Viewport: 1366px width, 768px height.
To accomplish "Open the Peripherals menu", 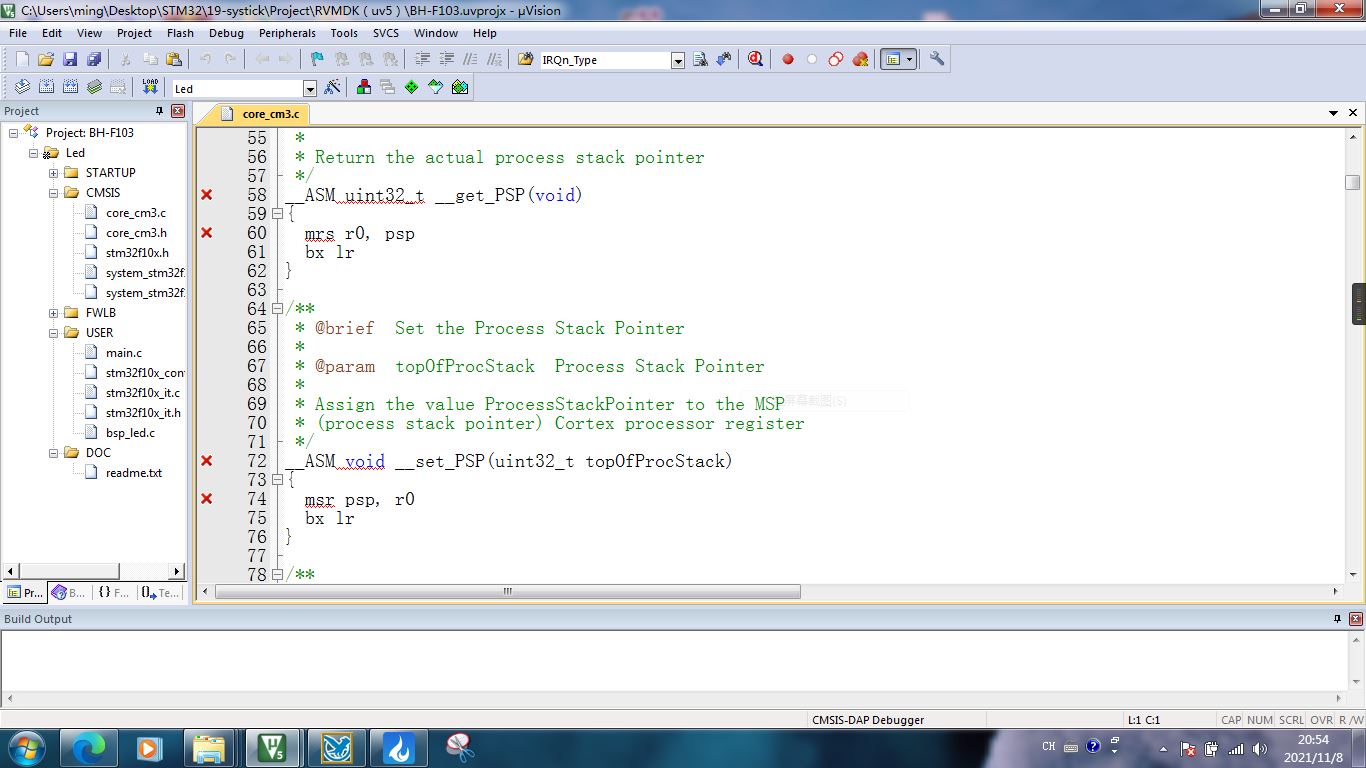I will click(287, 33).
